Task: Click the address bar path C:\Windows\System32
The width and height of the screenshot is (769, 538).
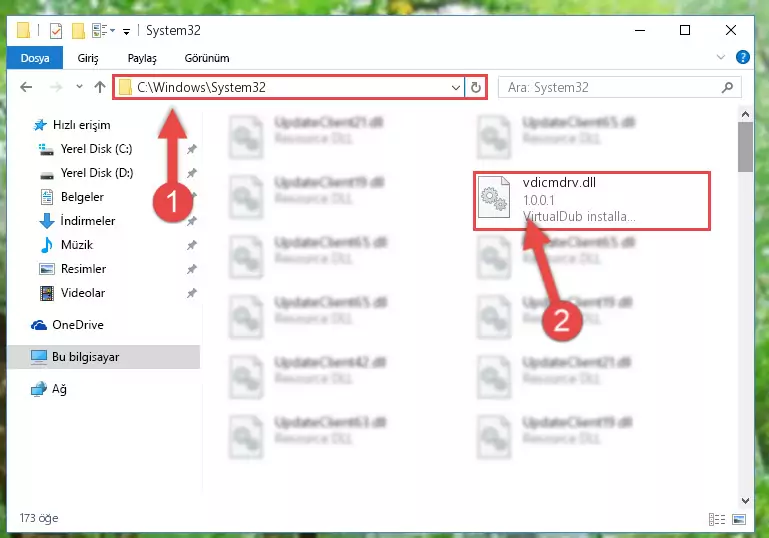Action: pos(202,87)
